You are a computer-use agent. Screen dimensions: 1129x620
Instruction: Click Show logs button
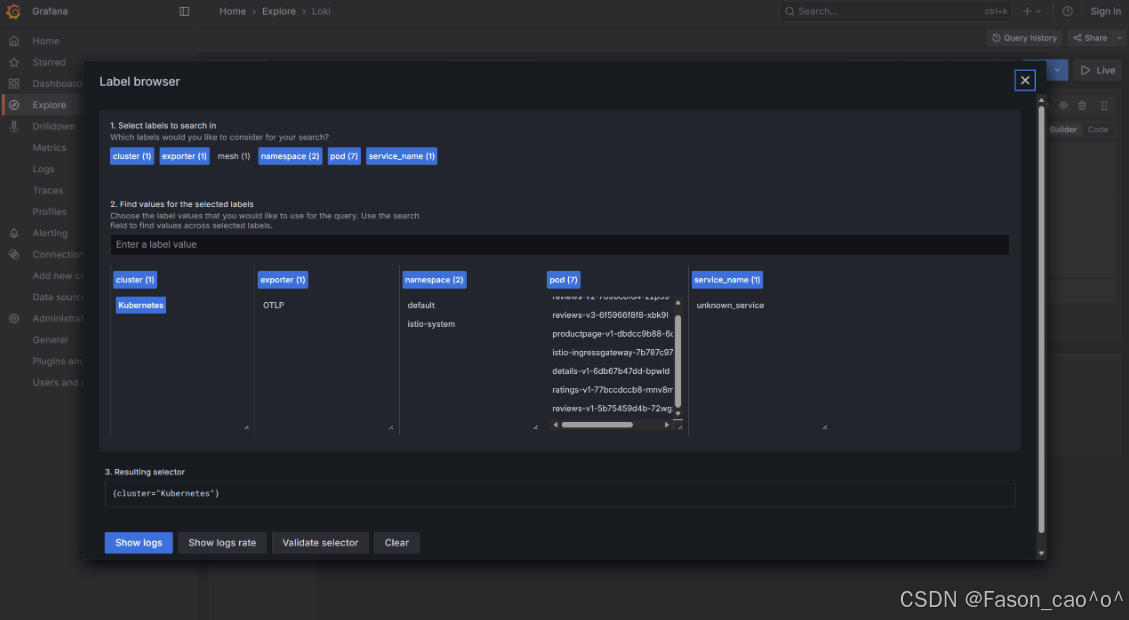(139, 543)
